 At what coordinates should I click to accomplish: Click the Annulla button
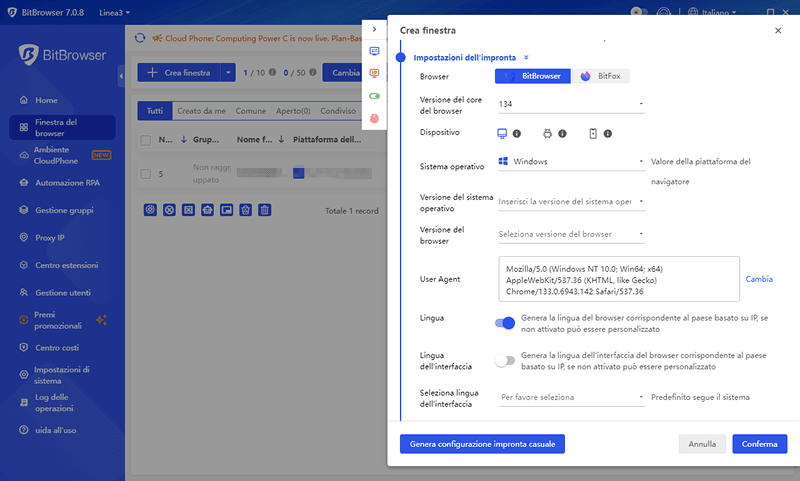click(x=702, y=444)
